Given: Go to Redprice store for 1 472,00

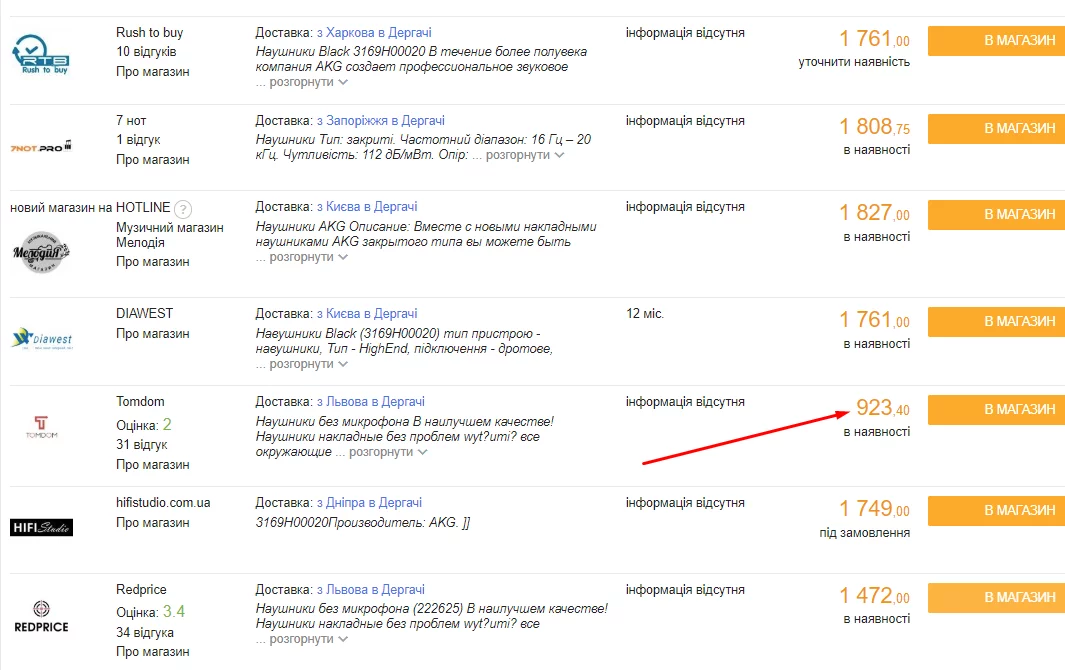Looking at the screenshot, I should tap(996, 598).
